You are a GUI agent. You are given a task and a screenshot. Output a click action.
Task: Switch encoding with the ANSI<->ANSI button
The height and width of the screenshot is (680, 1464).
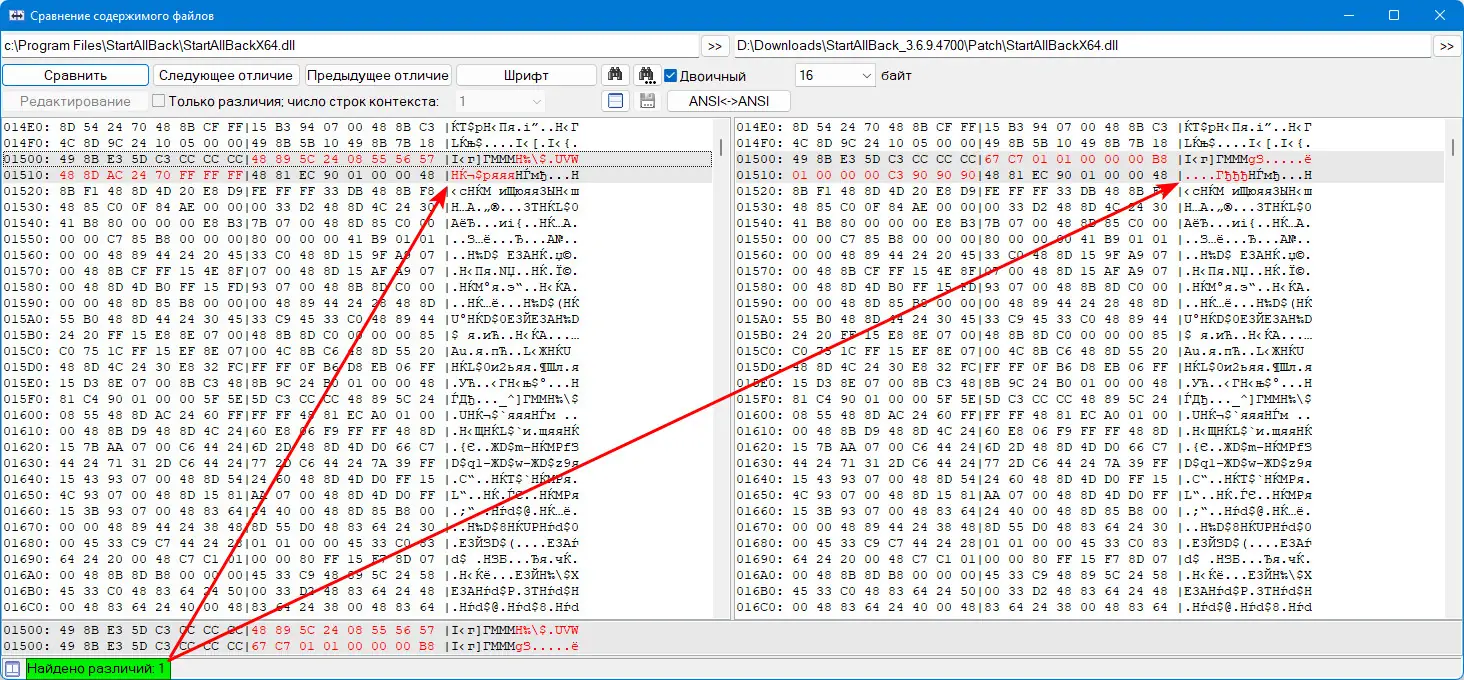pos(729,101)
